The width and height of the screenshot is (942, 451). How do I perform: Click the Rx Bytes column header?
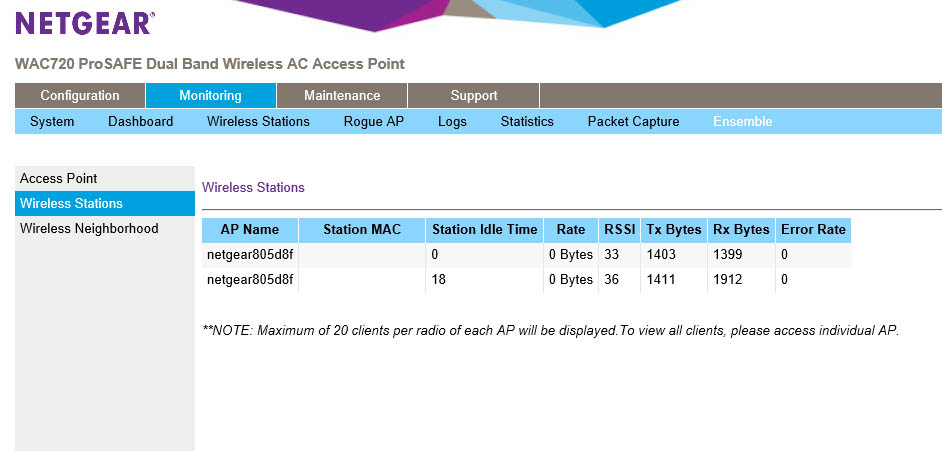[x=741, y=230]
